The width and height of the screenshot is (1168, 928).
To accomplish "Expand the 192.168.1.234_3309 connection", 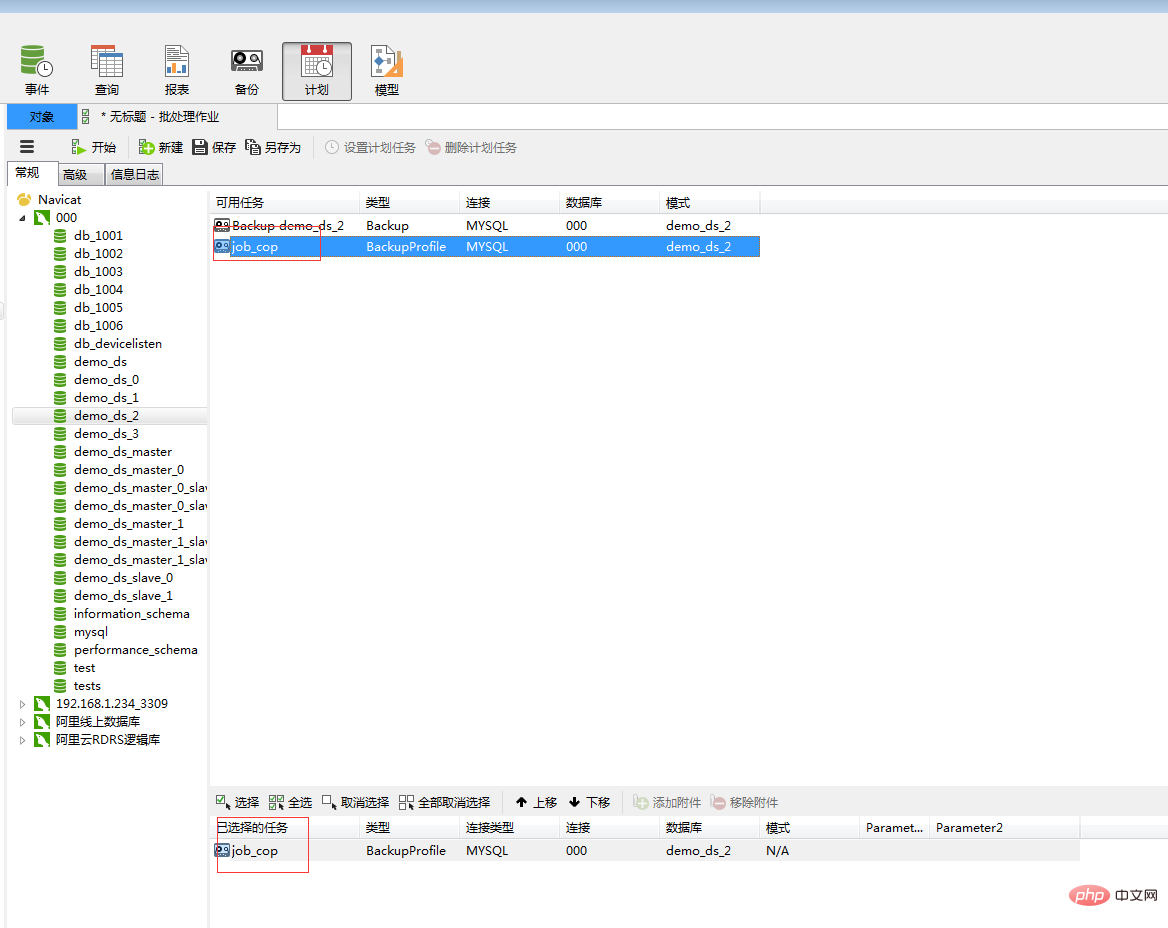I will (22, 704).
